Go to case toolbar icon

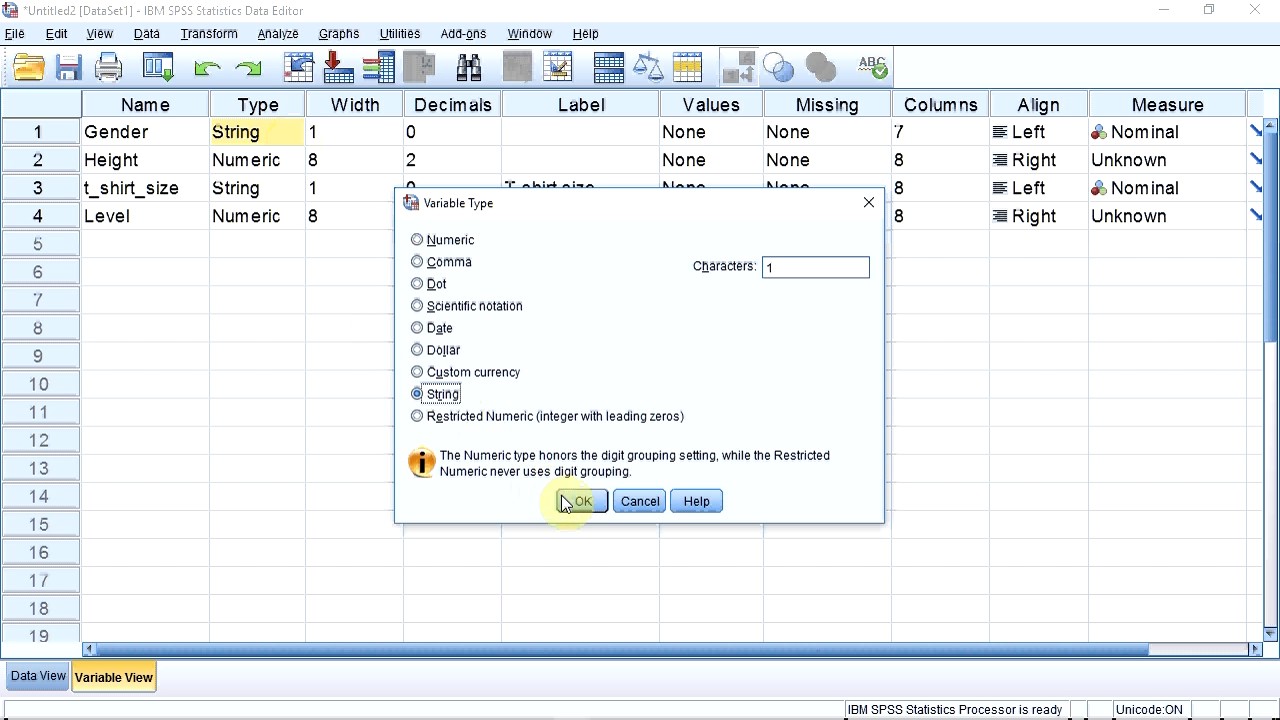pos(299,68)
